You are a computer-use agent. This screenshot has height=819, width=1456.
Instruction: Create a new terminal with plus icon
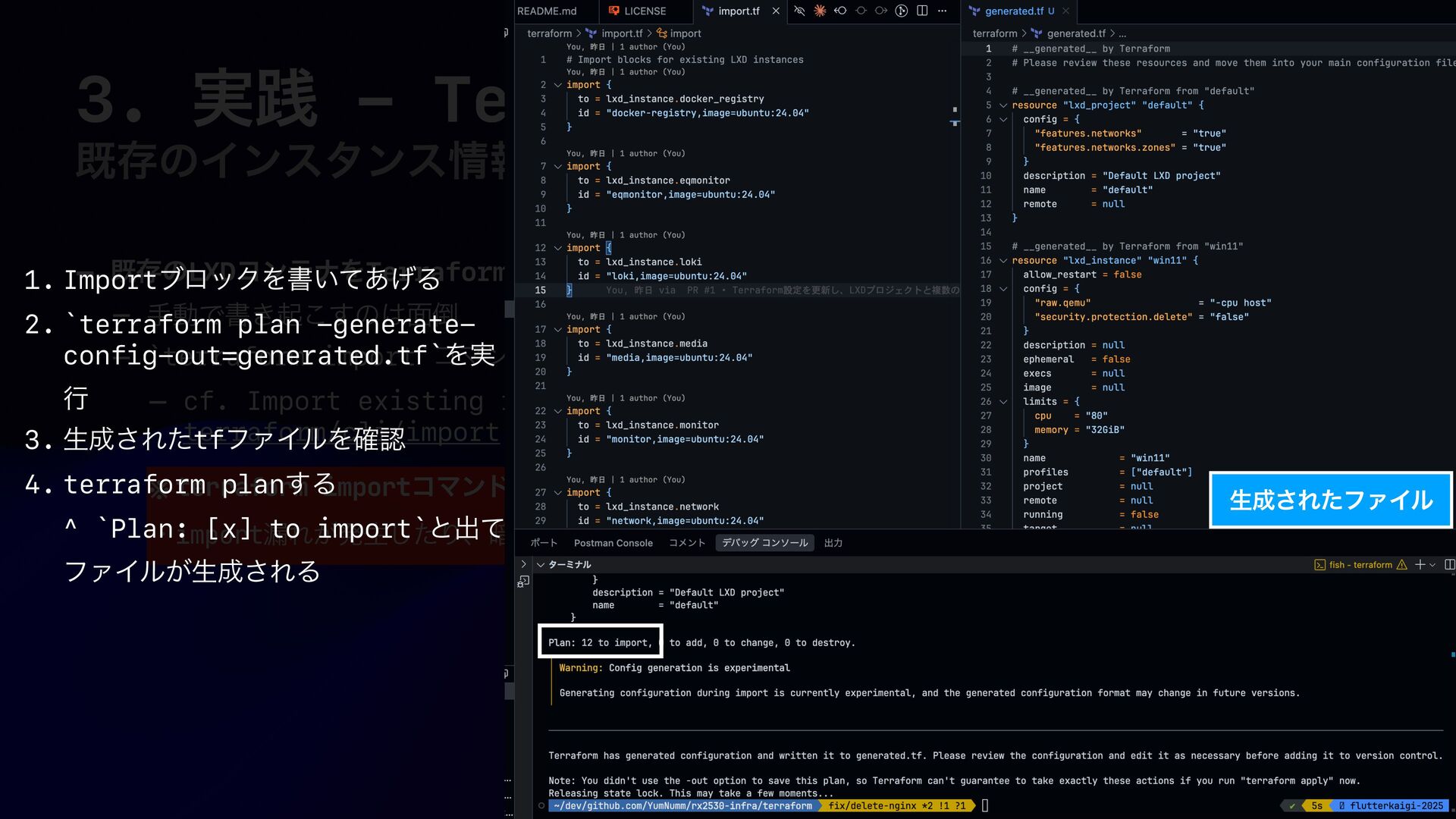1420,564
